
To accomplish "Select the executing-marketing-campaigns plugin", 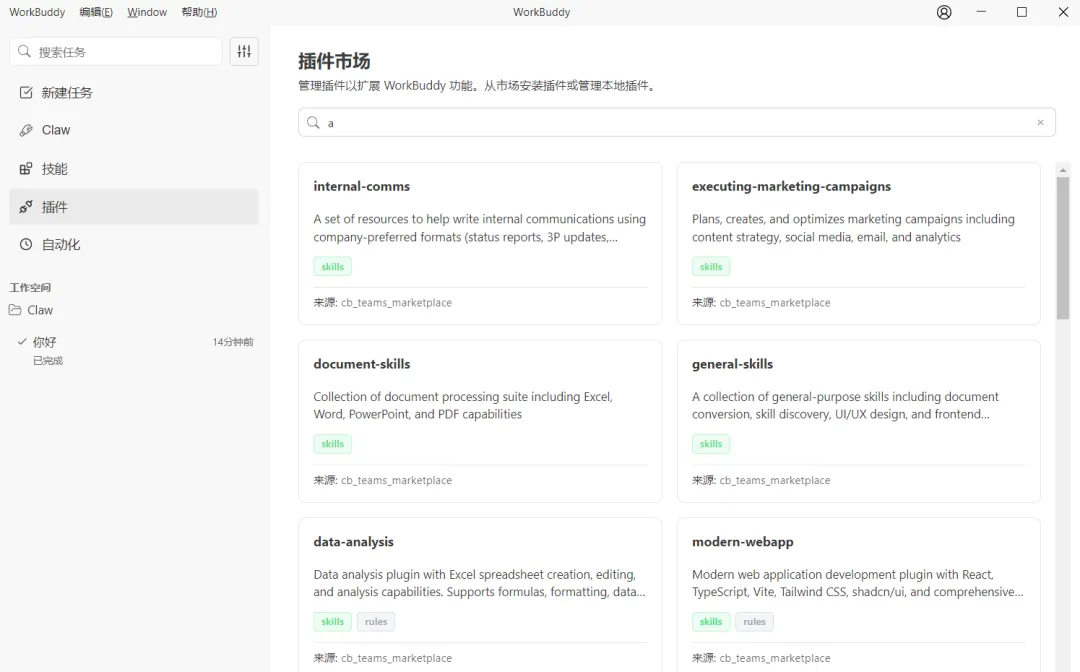I will tap(858, 243).
